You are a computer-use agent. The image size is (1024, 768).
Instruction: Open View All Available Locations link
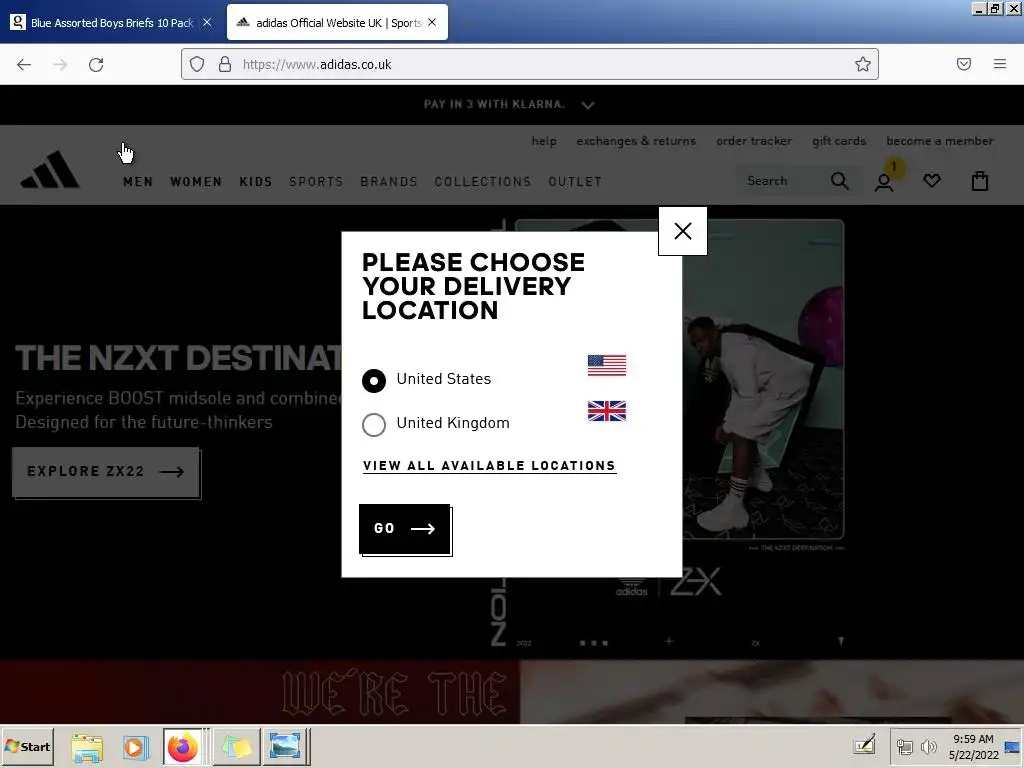[x=489, y=466]
